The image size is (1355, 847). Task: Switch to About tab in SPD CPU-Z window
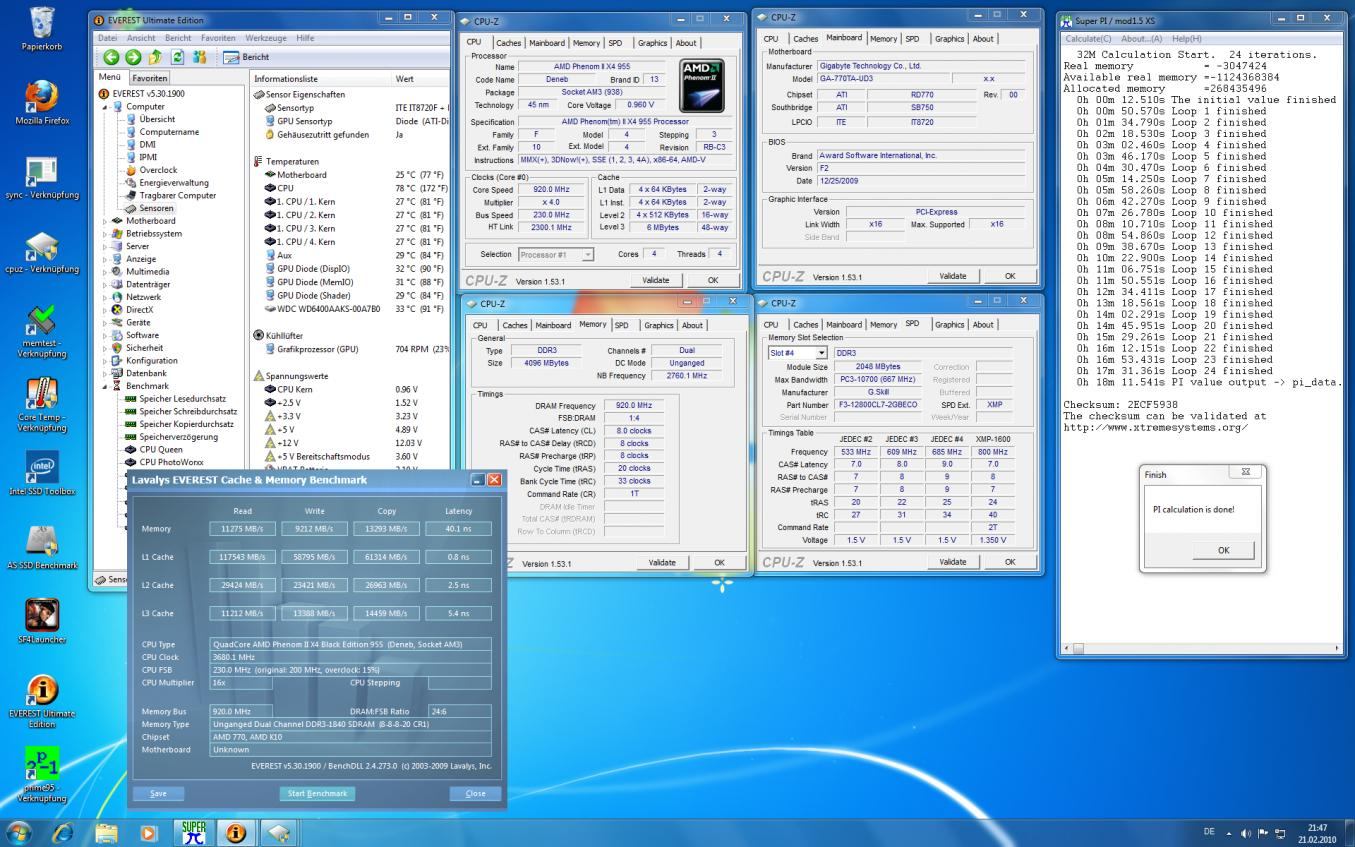click(983, 324)
